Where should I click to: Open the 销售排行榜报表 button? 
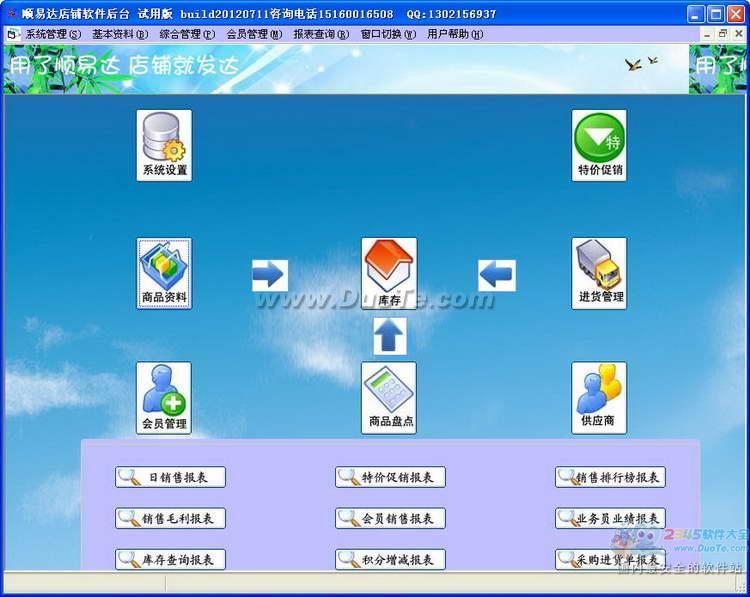[x=610, y=478]
